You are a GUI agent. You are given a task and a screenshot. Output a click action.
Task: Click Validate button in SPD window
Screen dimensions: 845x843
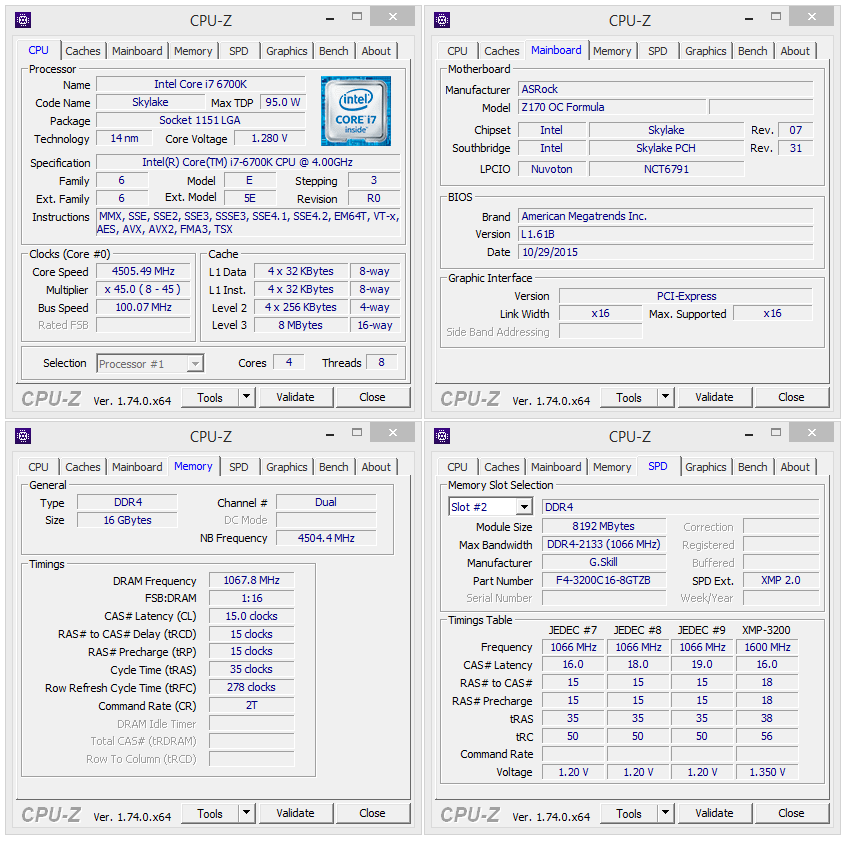tap(715, 813)
